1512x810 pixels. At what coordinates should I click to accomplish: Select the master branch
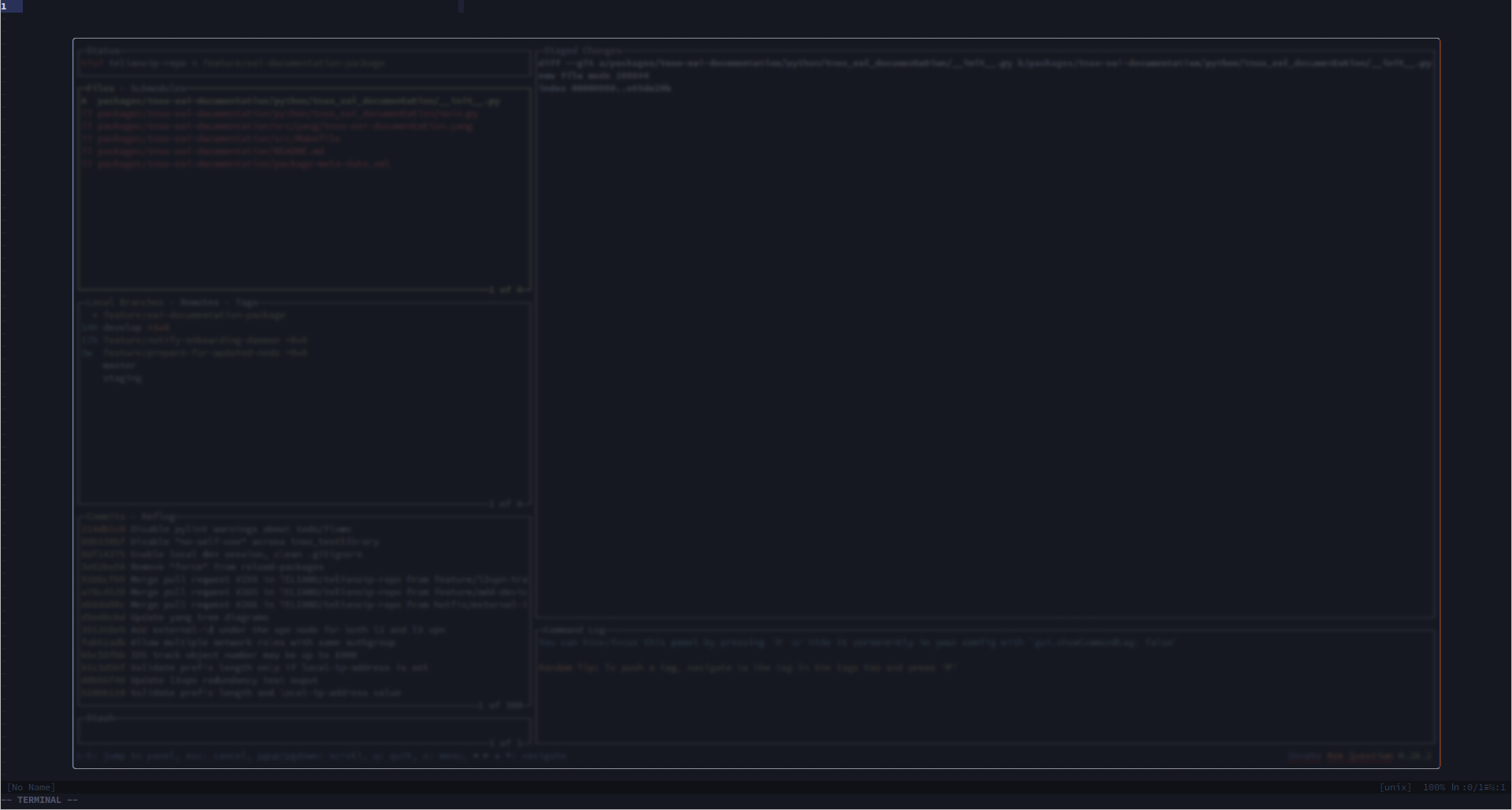click(120, 365)
